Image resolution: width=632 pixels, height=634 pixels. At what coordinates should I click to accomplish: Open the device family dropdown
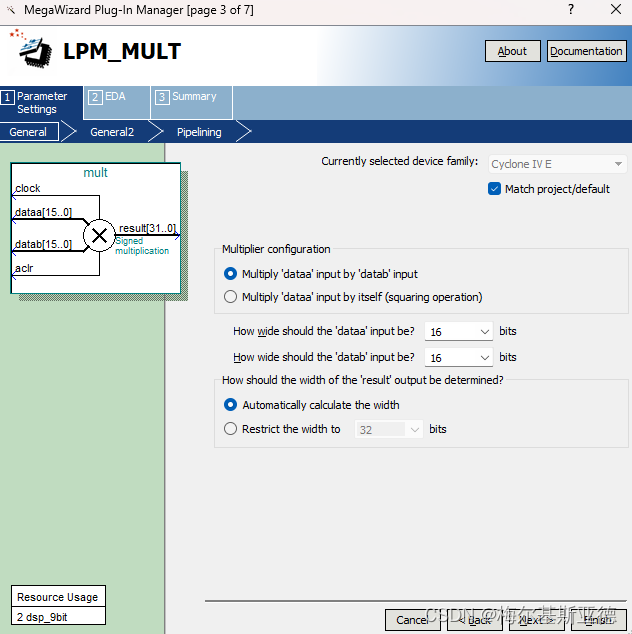pyautogui.click(x=557, y=164)
